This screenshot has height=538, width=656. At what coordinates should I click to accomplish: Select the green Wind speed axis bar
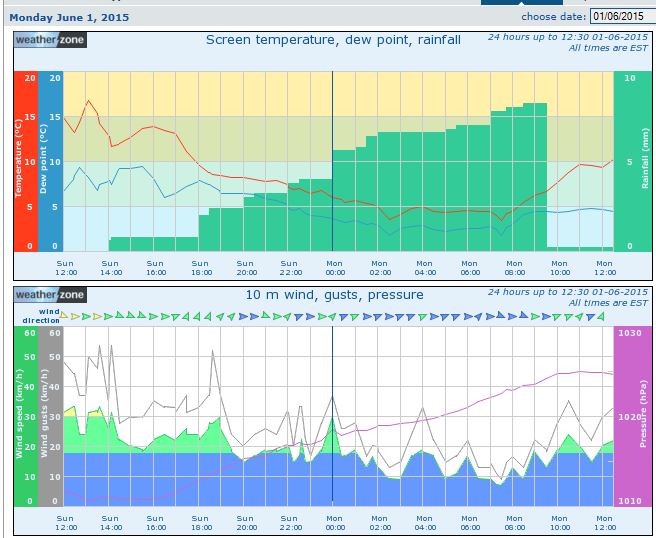[x=25, y=416]
